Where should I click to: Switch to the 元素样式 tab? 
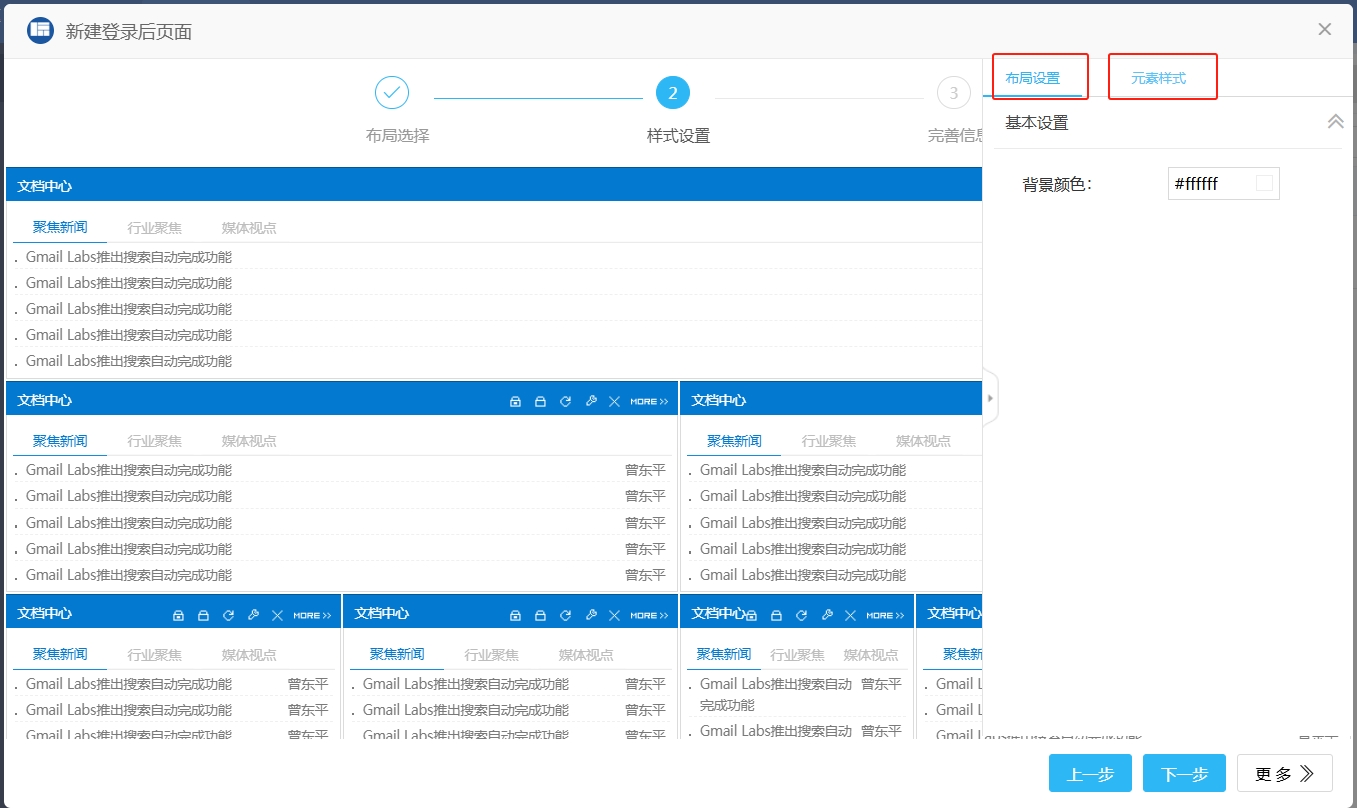(x=1158, y=78)
